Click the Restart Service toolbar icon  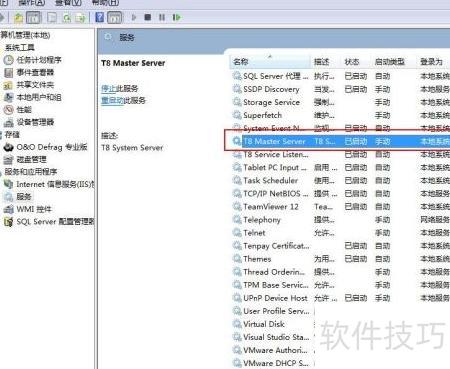(176, 17)
